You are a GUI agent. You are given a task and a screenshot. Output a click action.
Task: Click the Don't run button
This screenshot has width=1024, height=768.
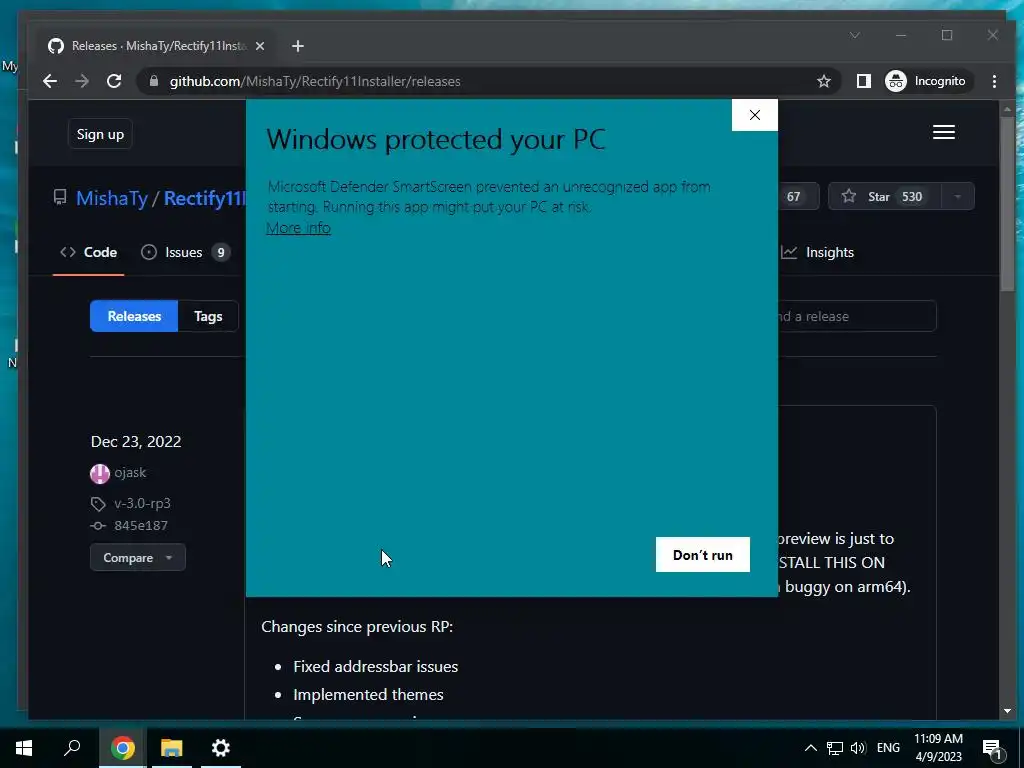(x=703, y=554)
